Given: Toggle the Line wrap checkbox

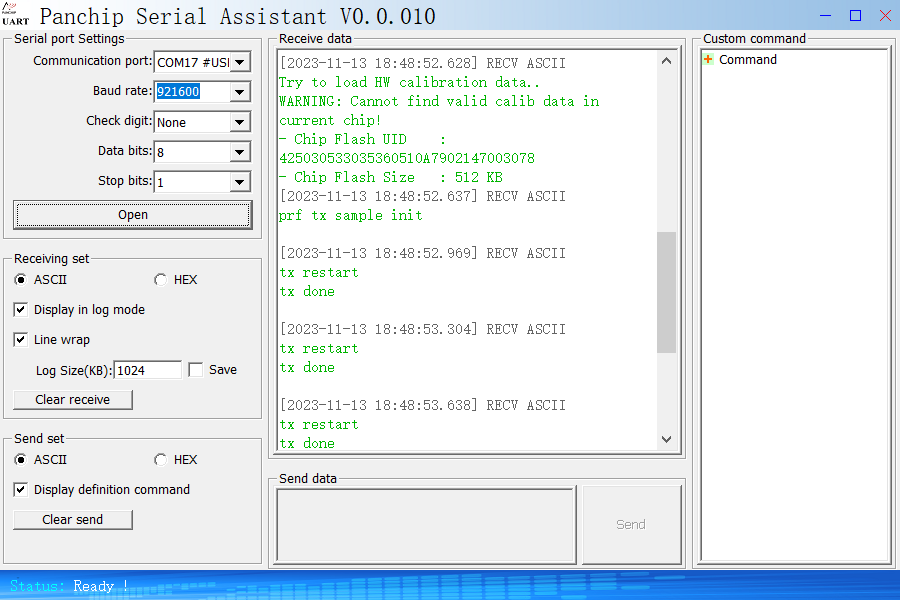Looking at the screenshot, I should pos(21,339).
